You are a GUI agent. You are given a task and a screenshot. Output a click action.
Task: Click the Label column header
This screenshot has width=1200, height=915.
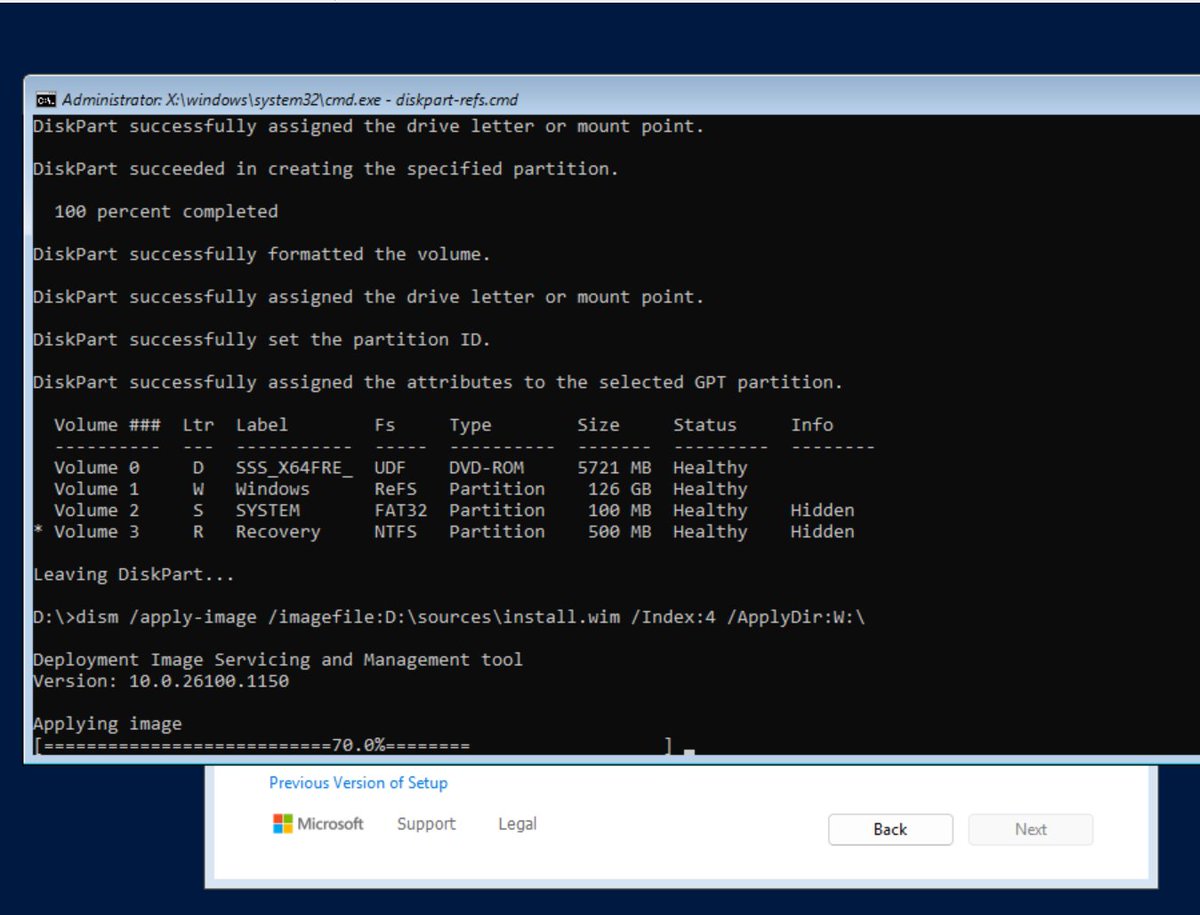[x=262, y=425]
